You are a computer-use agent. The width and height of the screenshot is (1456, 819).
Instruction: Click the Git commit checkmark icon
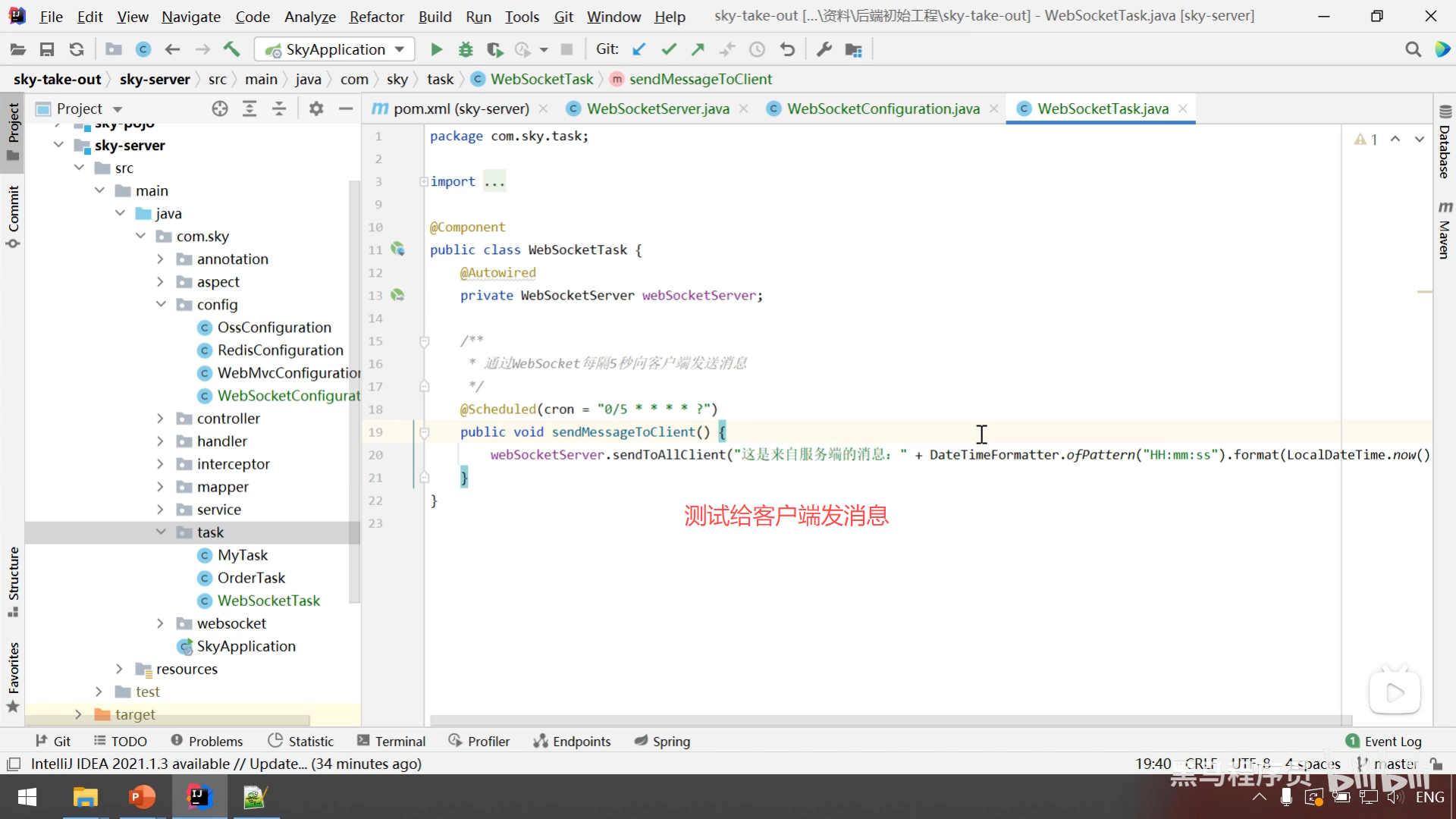668,49
